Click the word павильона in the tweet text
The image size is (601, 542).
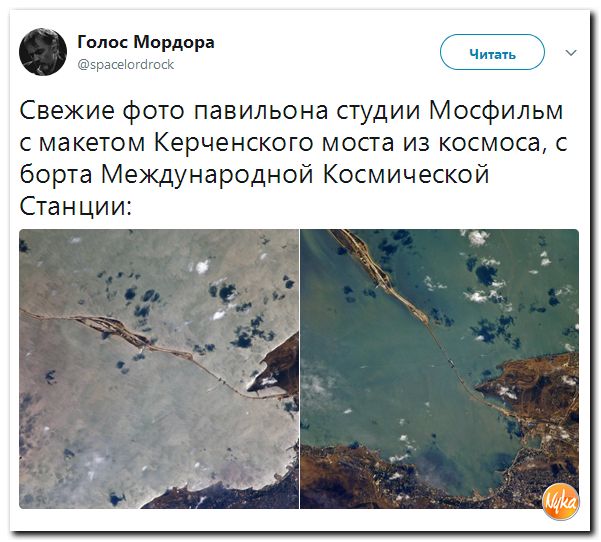pyautogui.click(x=261, y=111)
